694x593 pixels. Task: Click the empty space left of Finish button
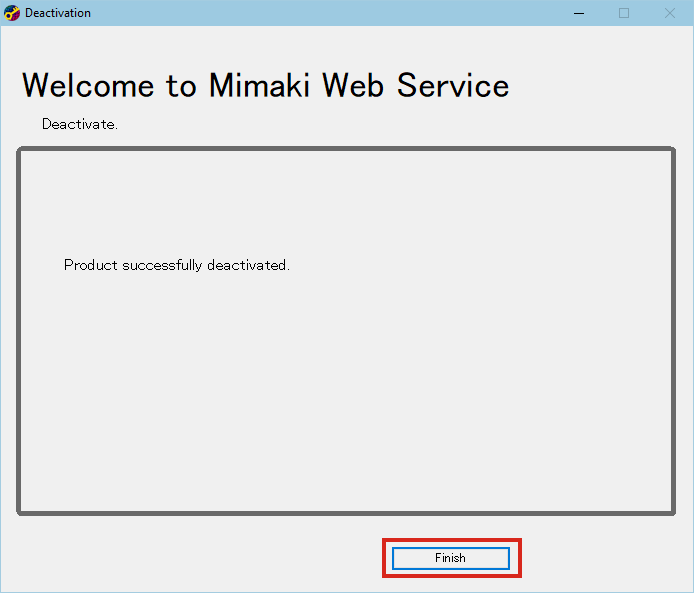click(200, 558)
